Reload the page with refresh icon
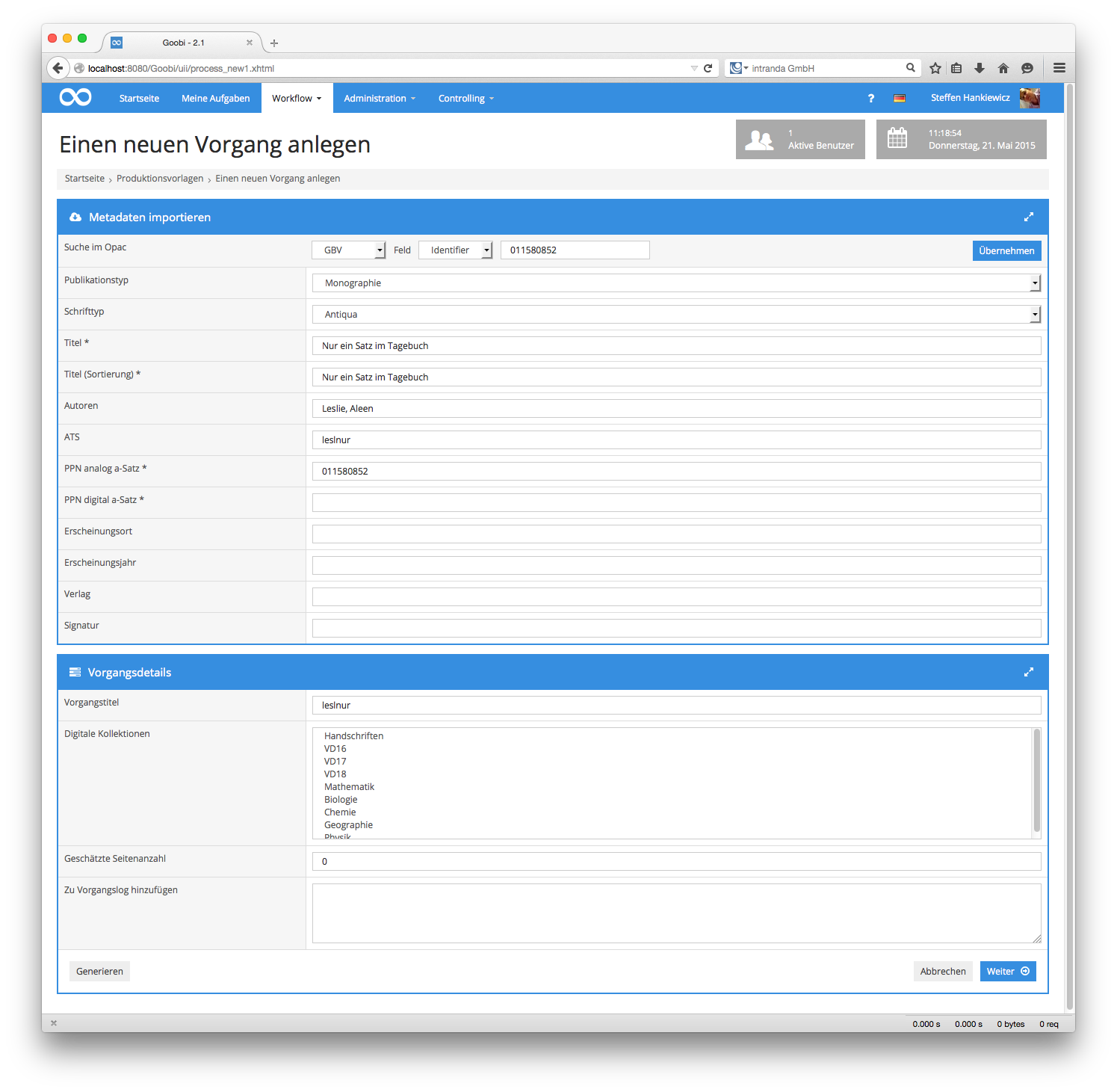Image resolution: width=1117 pixels, height=1092 pixels. pyautogui.click(x=708, y=68)
